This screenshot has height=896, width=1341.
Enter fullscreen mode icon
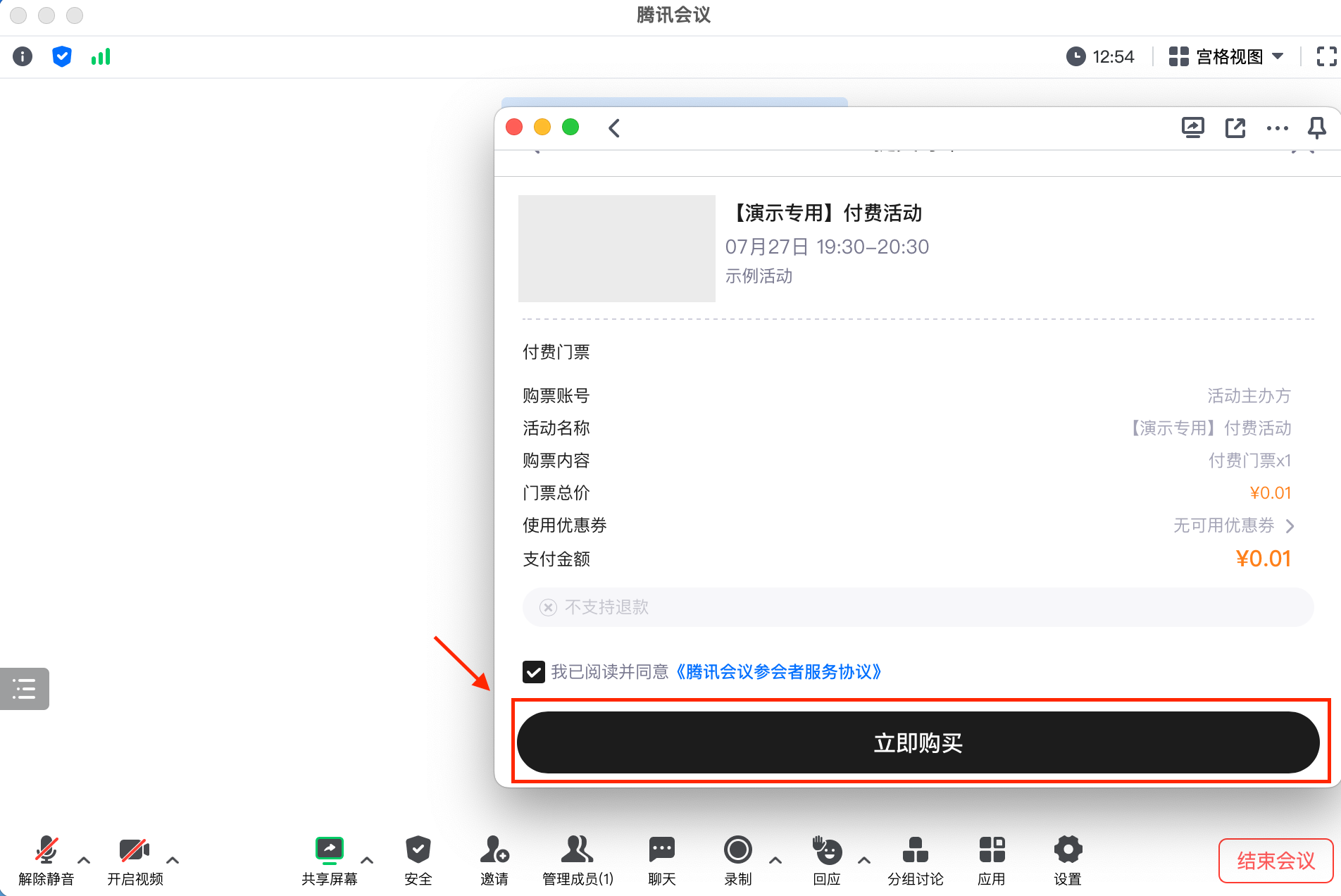(x=1326, y=56)
